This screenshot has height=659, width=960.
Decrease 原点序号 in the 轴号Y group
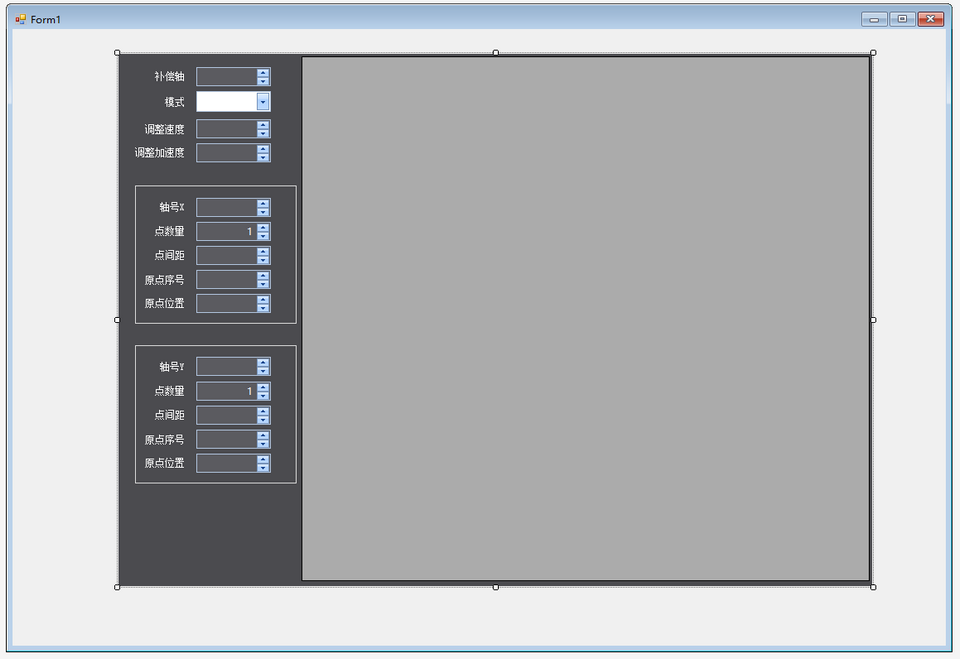[263, 443]
